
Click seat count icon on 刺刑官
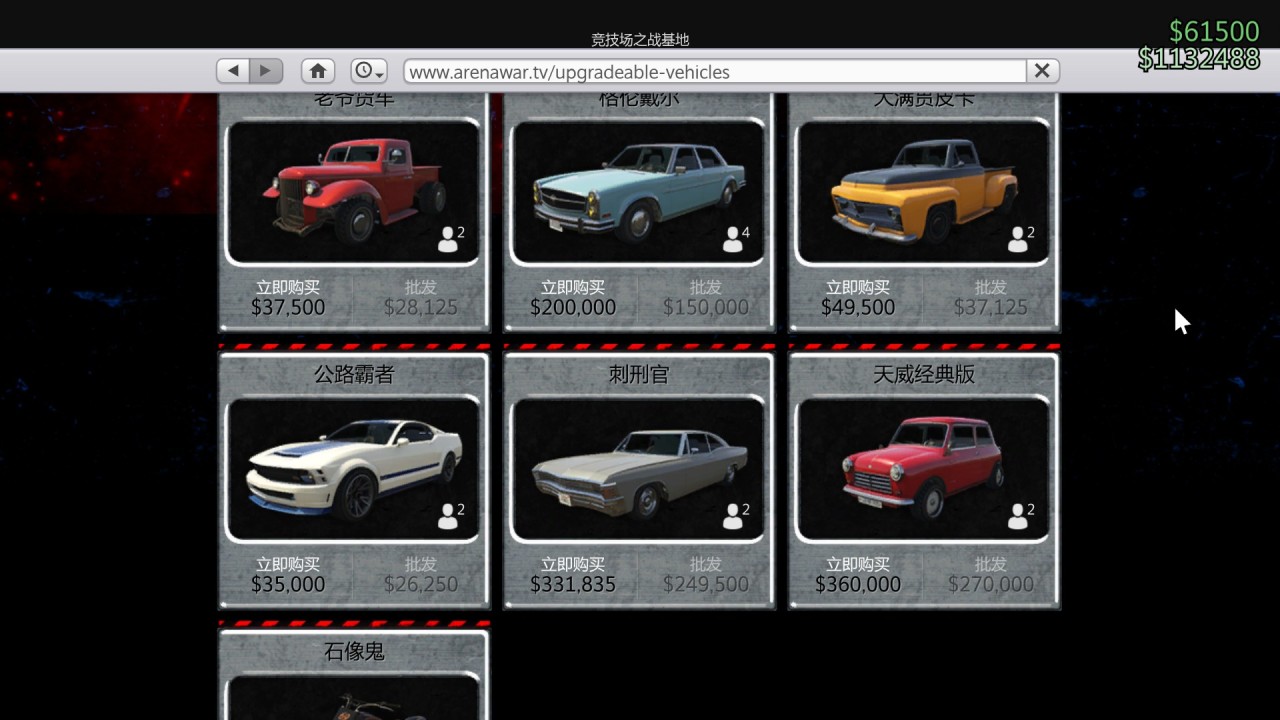pyautogui.click(x=736, y=516)
